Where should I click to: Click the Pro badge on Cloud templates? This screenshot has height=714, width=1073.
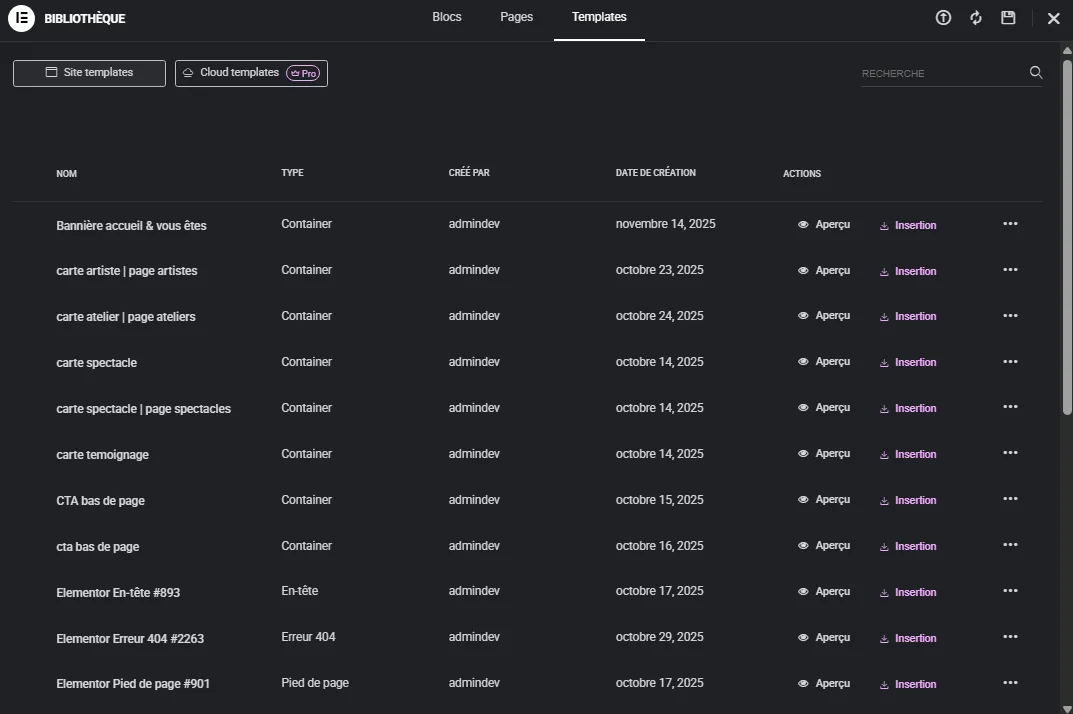click(303, 72)
